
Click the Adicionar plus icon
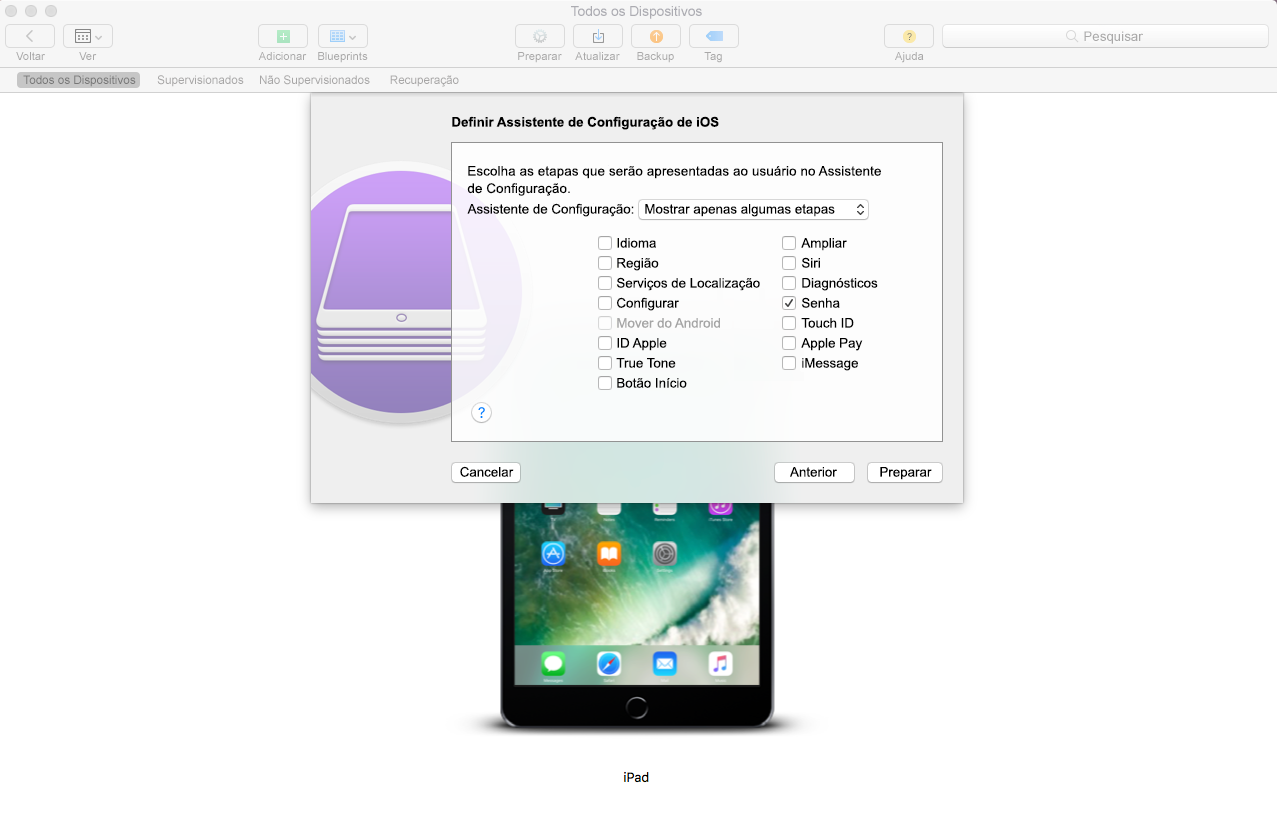282,36
